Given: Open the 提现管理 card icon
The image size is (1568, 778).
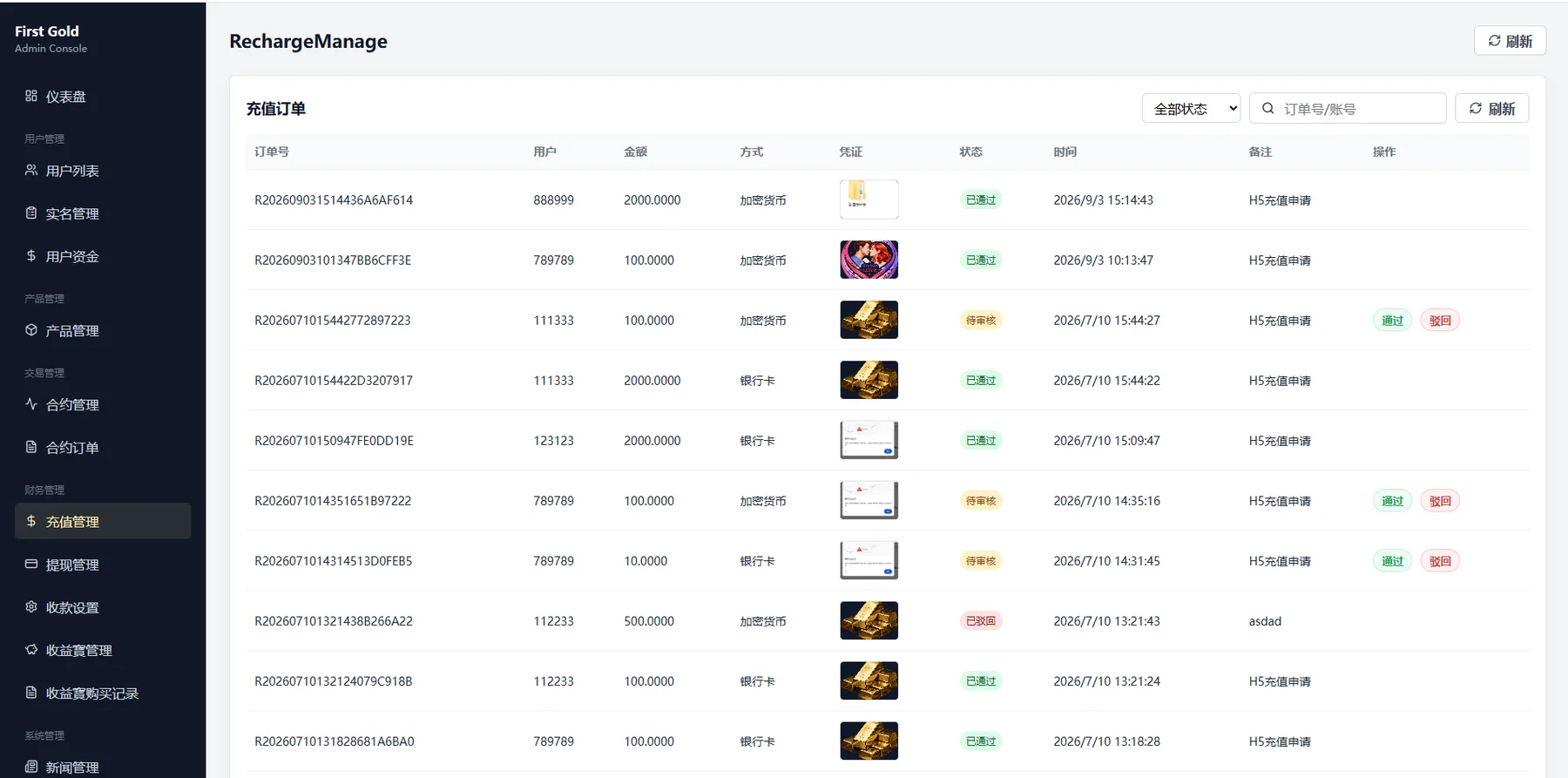Looking at the screenshot, I should 31,564.
